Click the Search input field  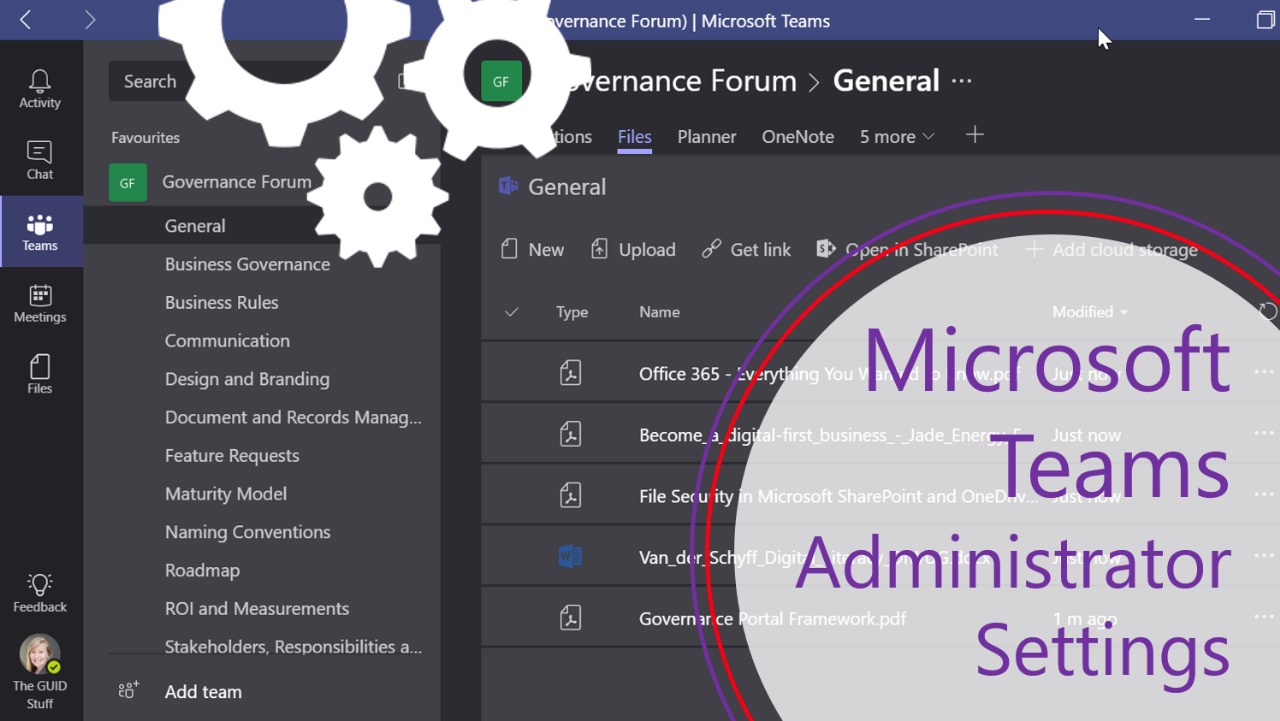point(150,82)
